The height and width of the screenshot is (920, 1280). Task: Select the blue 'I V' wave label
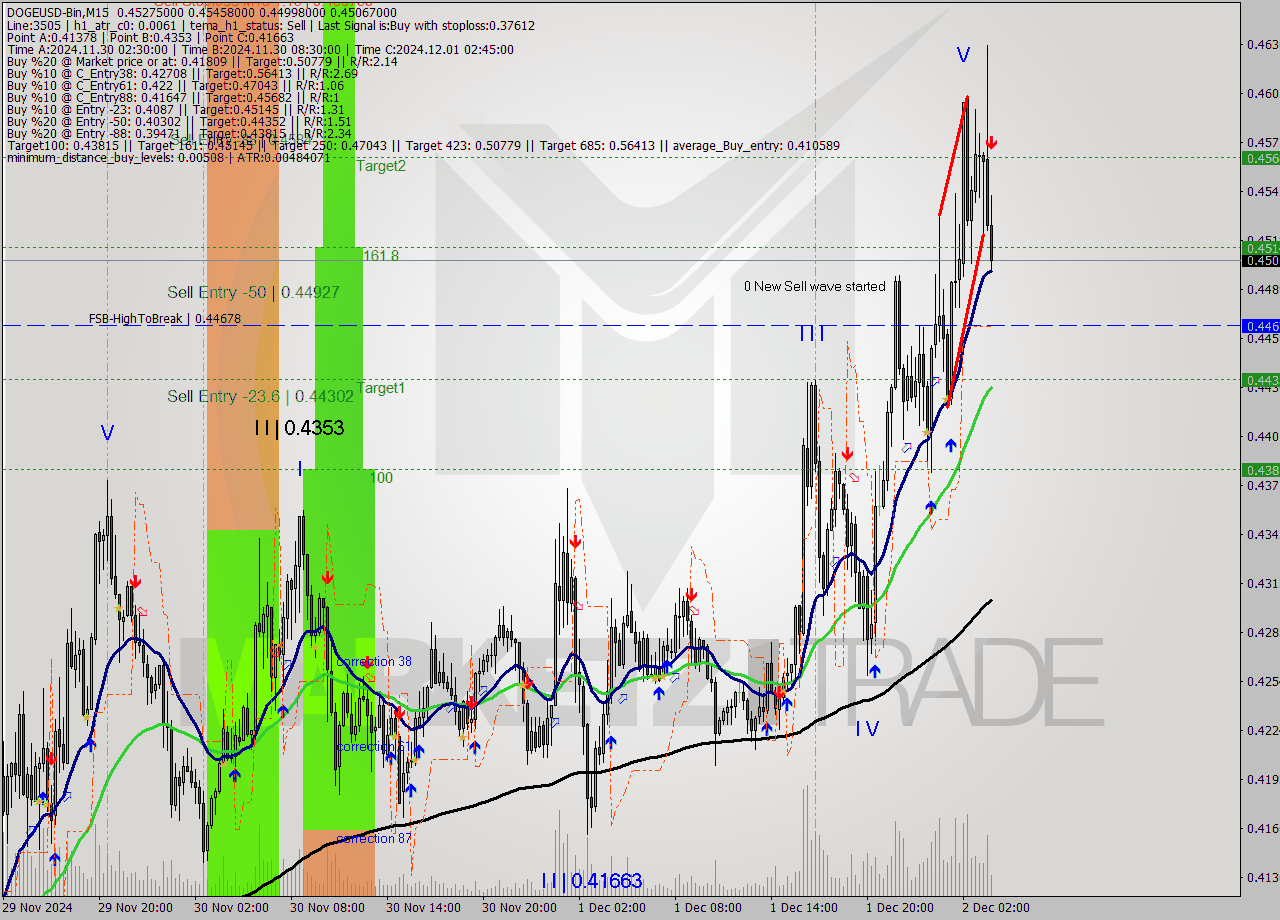pos(867,729)
